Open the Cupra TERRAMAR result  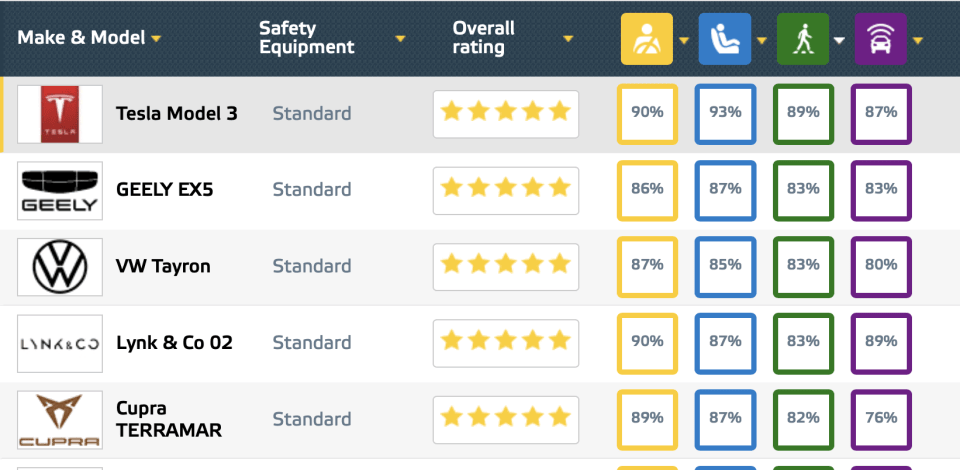(x=168, y=420)
